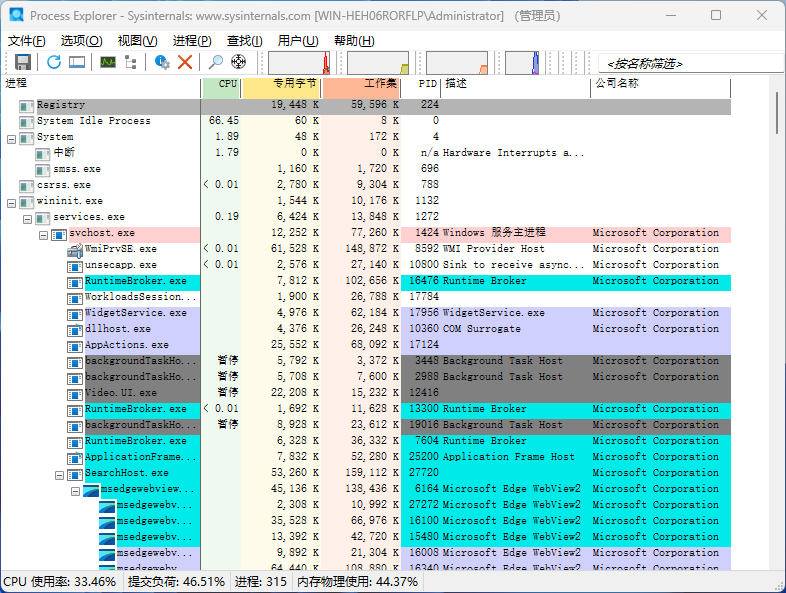Image resolution: width=786 pixels, height=593 pixels.
Task: Sort by the PID column header
Action: [421, 88]
